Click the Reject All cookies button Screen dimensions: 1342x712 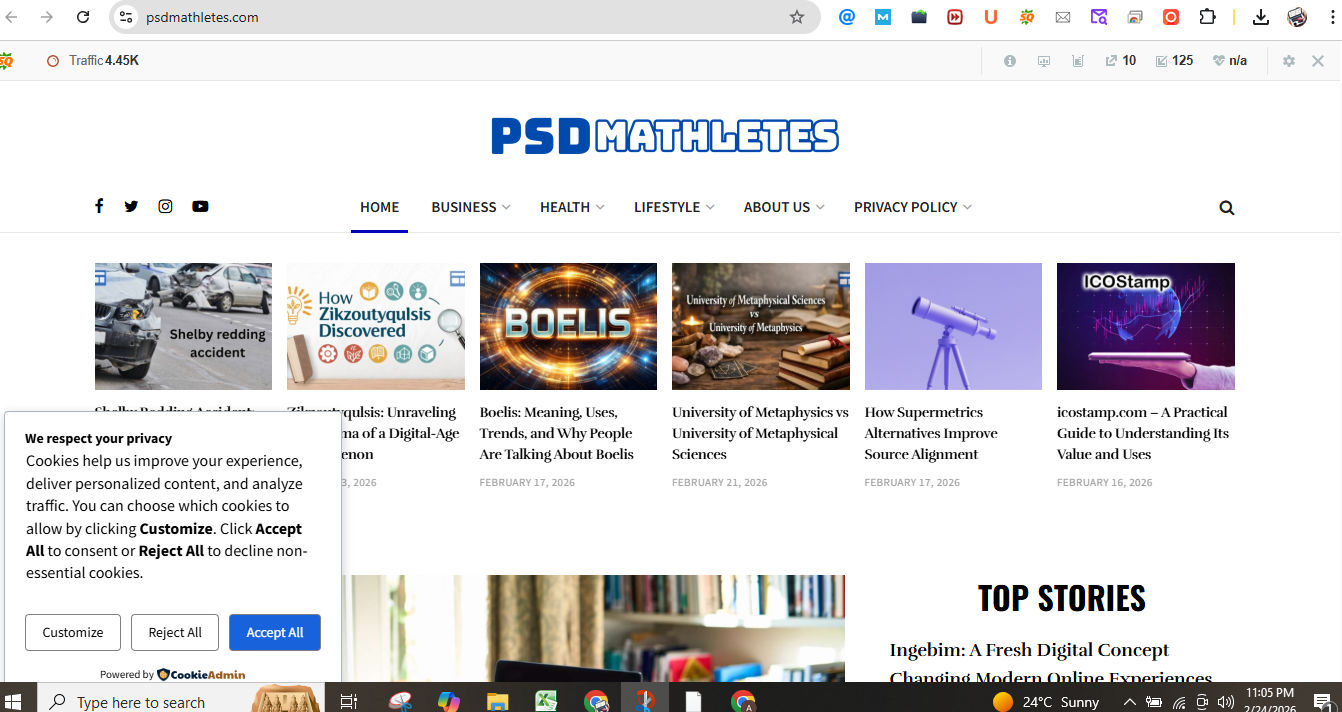click(175, 633)
